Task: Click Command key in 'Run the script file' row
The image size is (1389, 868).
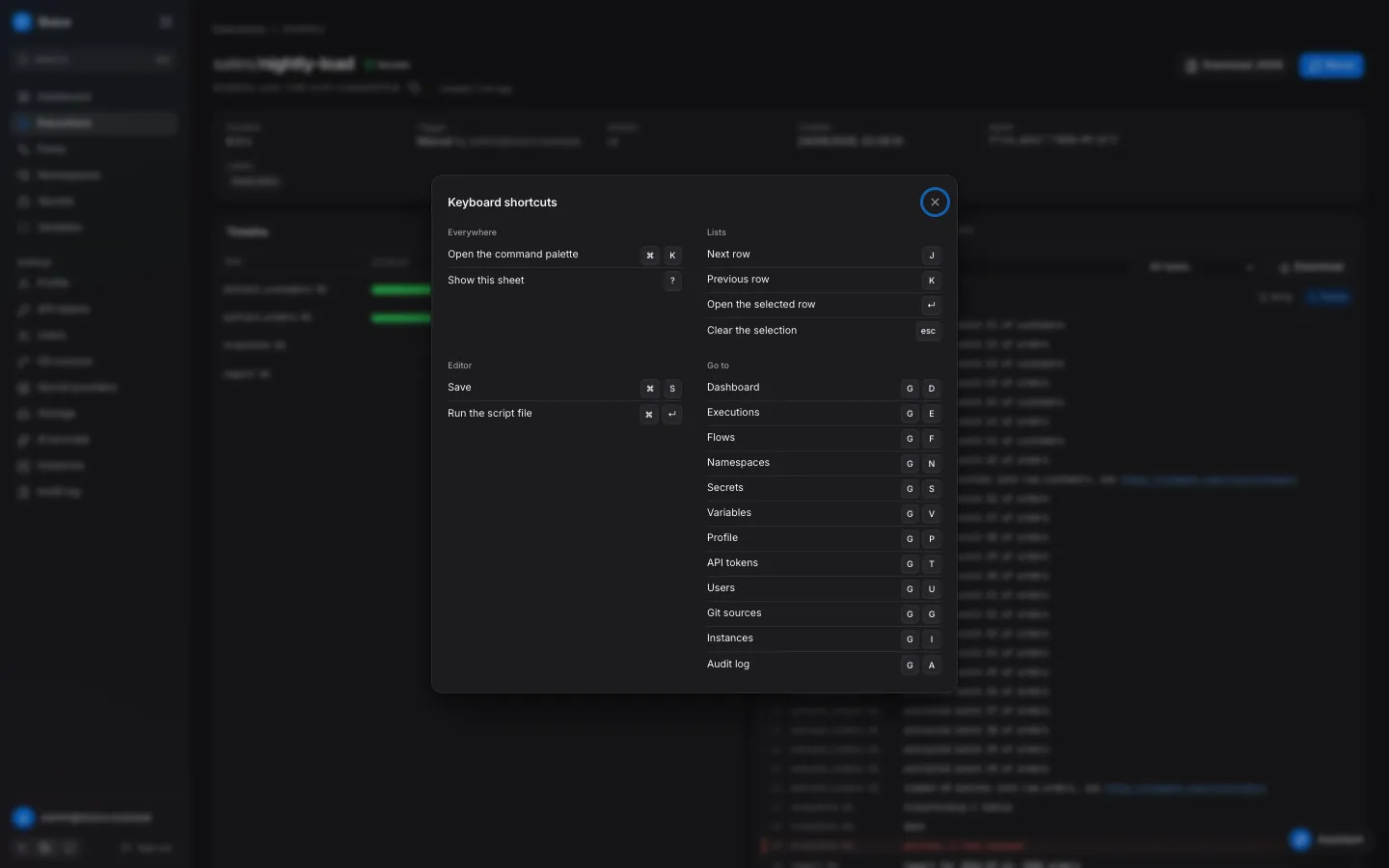Action: point(649,415)
